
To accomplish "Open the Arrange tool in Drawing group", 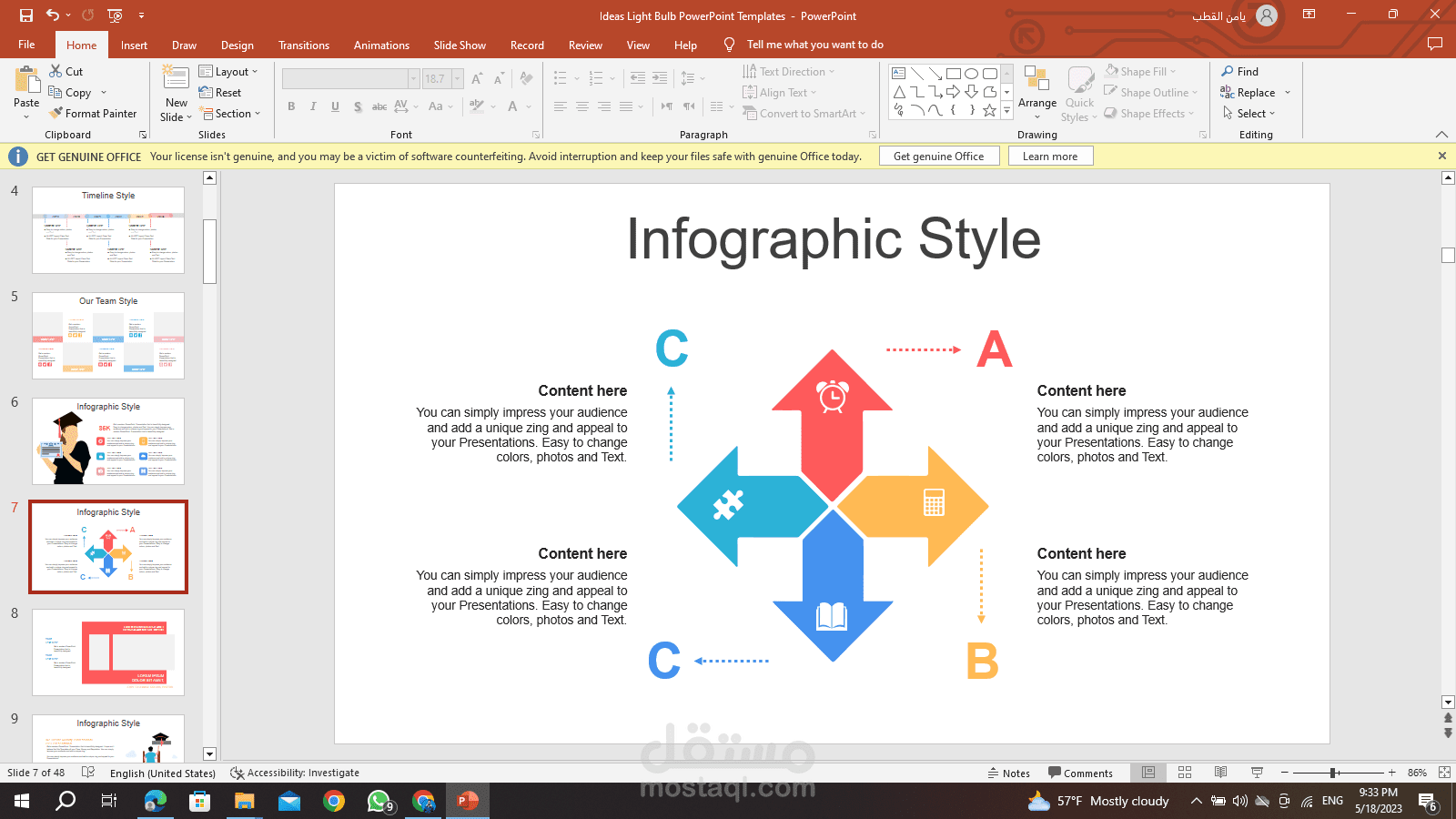I will (x=1036, y=92).
